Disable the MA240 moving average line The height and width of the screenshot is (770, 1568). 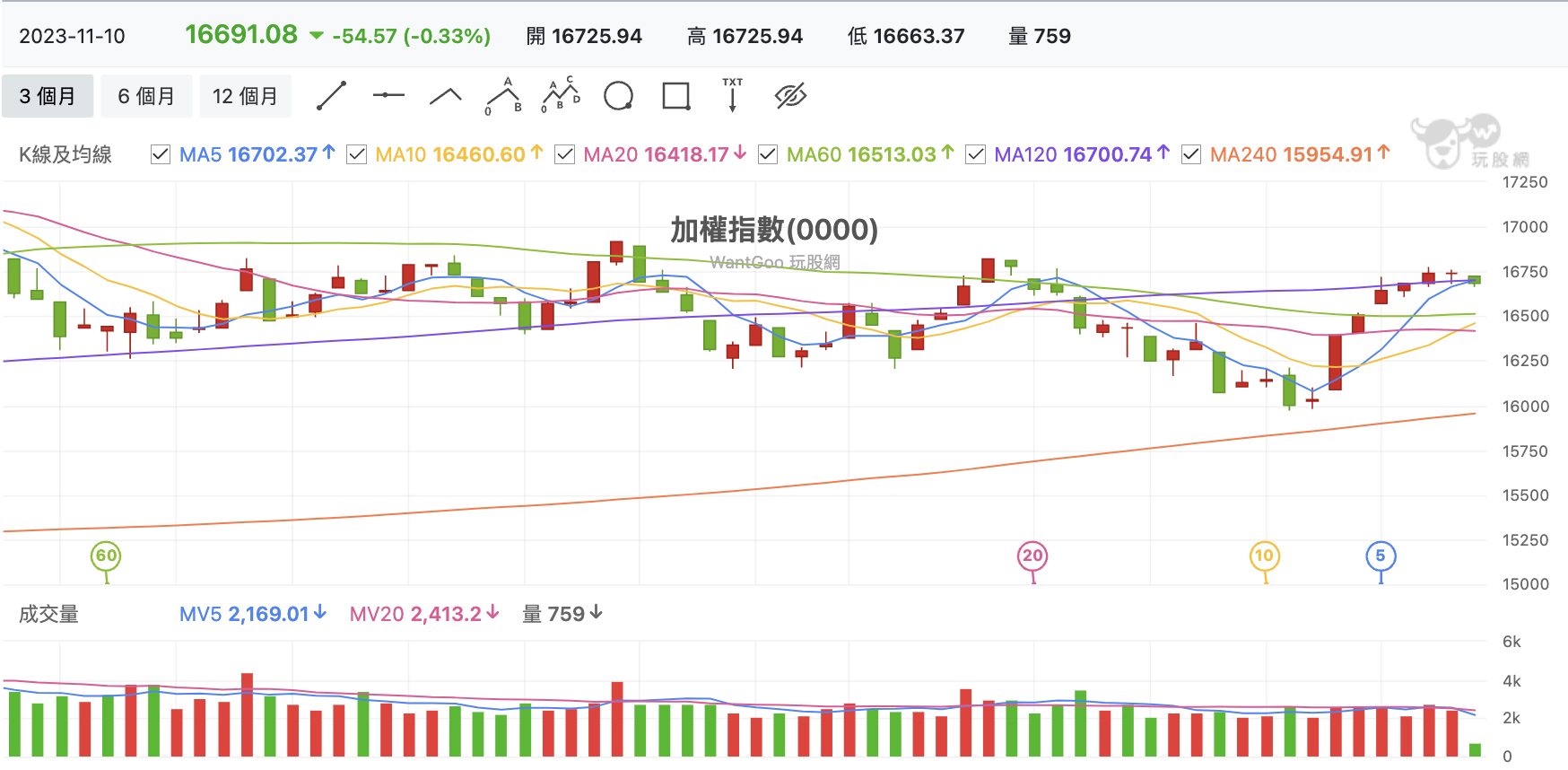click(1191, 155)
